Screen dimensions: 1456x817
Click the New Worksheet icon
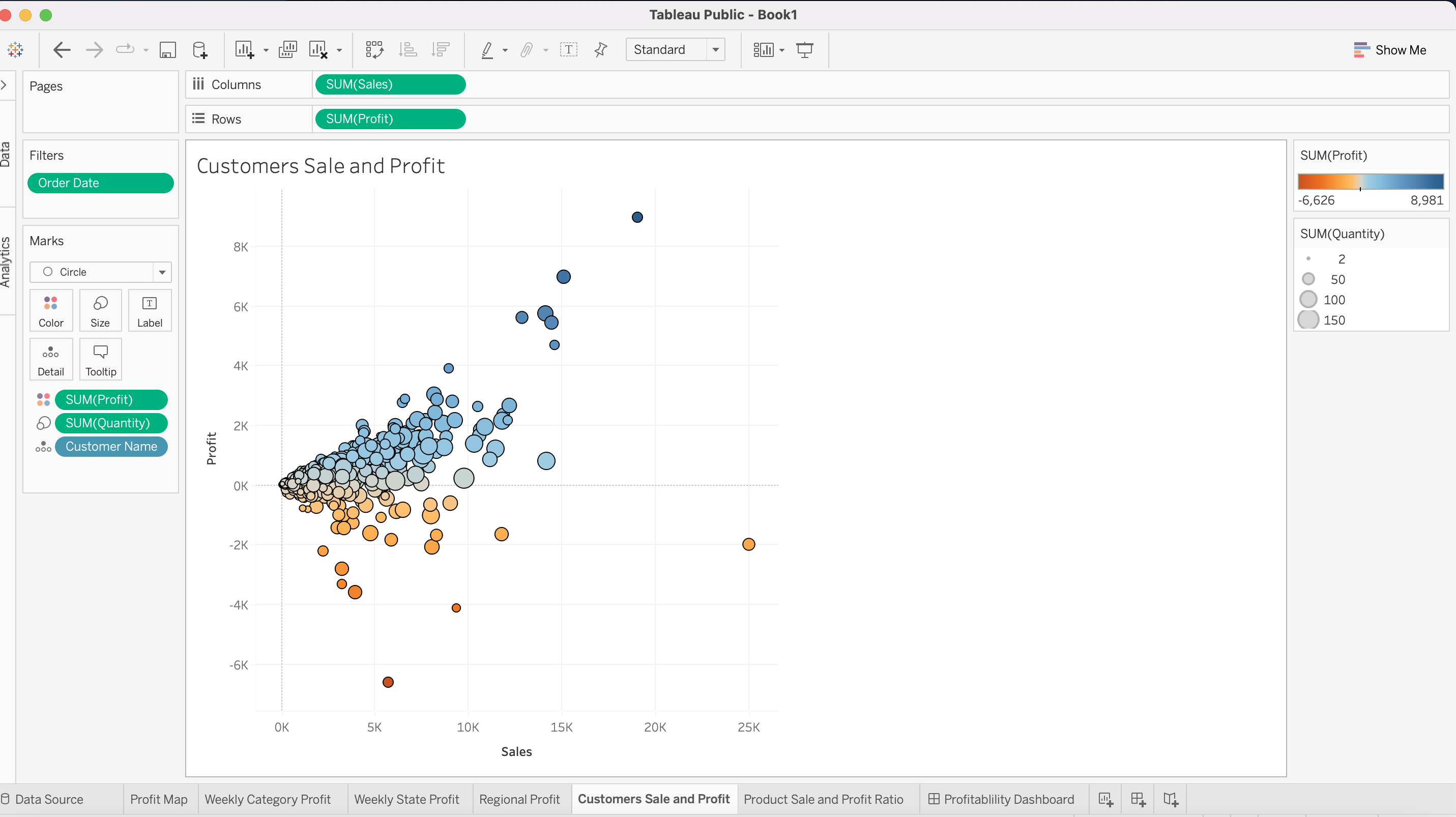point(244,50)
